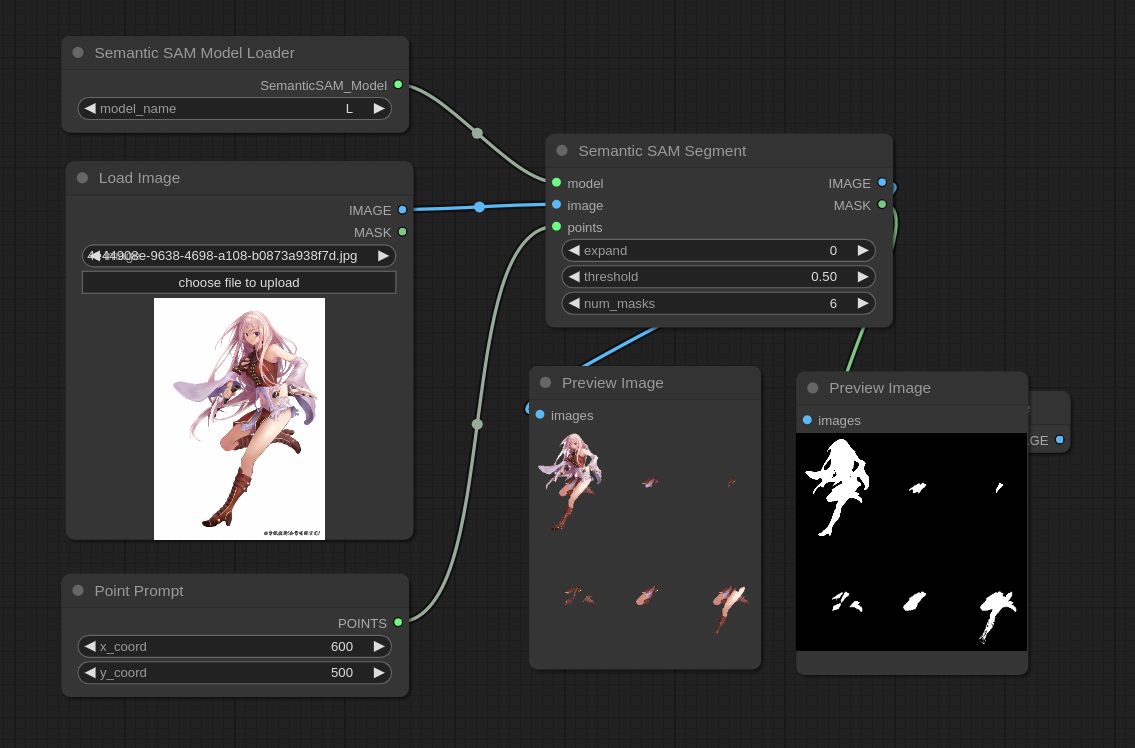Decrease the threshold value

(x=574, y=277)
